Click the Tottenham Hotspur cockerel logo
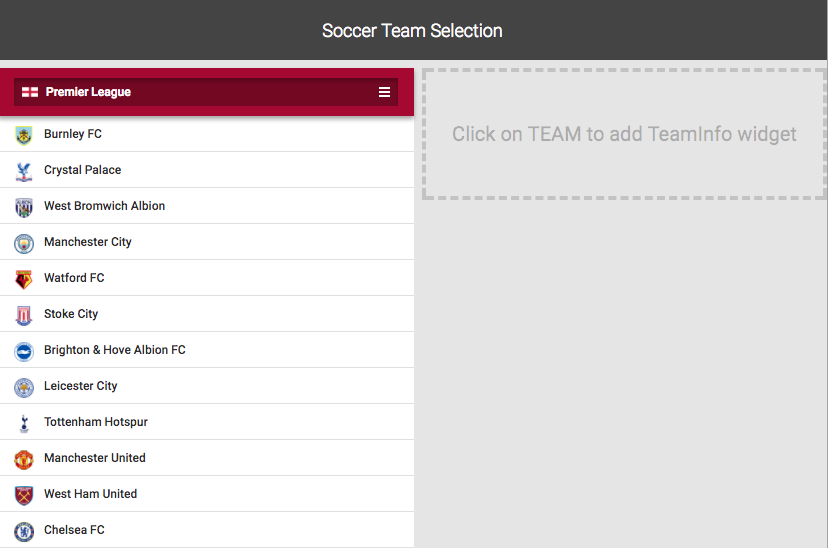Screen dimensions: 828x548 (24, 423)
